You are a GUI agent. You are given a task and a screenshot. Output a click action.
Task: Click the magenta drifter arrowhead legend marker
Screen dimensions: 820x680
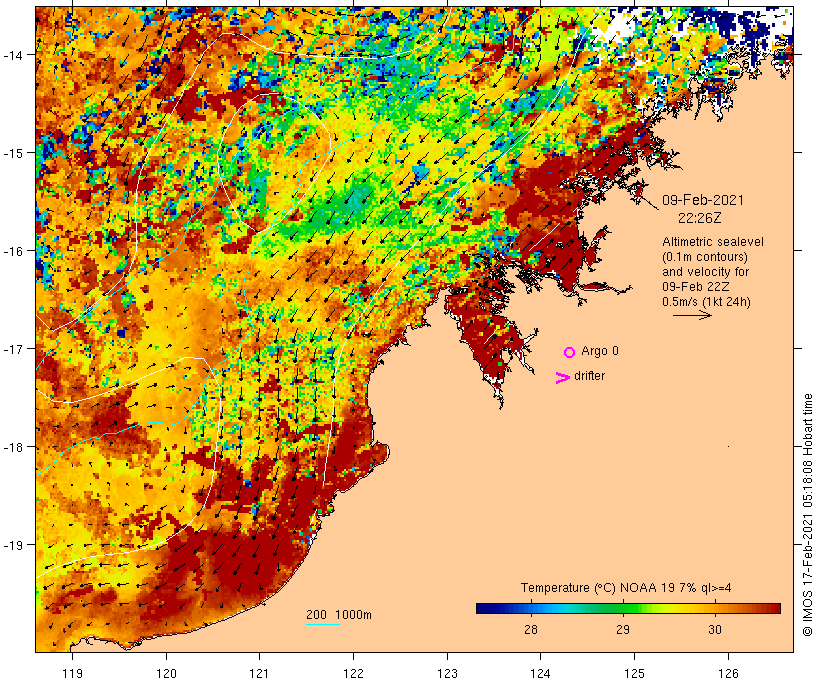(x=562, y=378)
